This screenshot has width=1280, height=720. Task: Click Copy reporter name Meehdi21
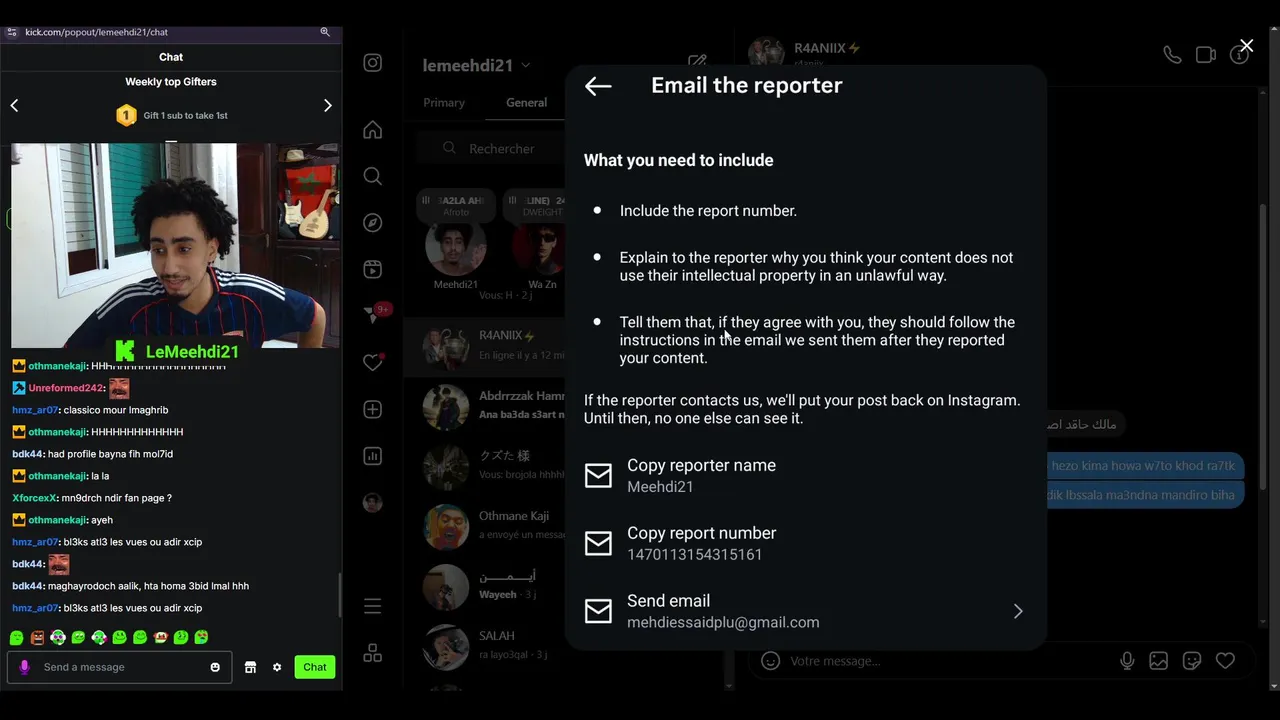[x=806, y=476]
